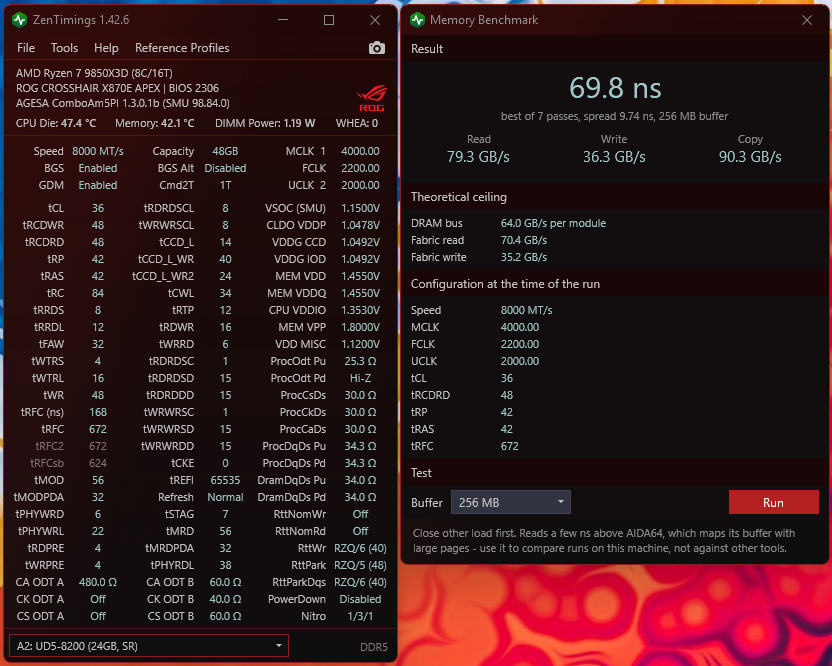The width and height of the screenshot is (832, 666).
Task: Click the tREFI value 65535
Action: 225,480
